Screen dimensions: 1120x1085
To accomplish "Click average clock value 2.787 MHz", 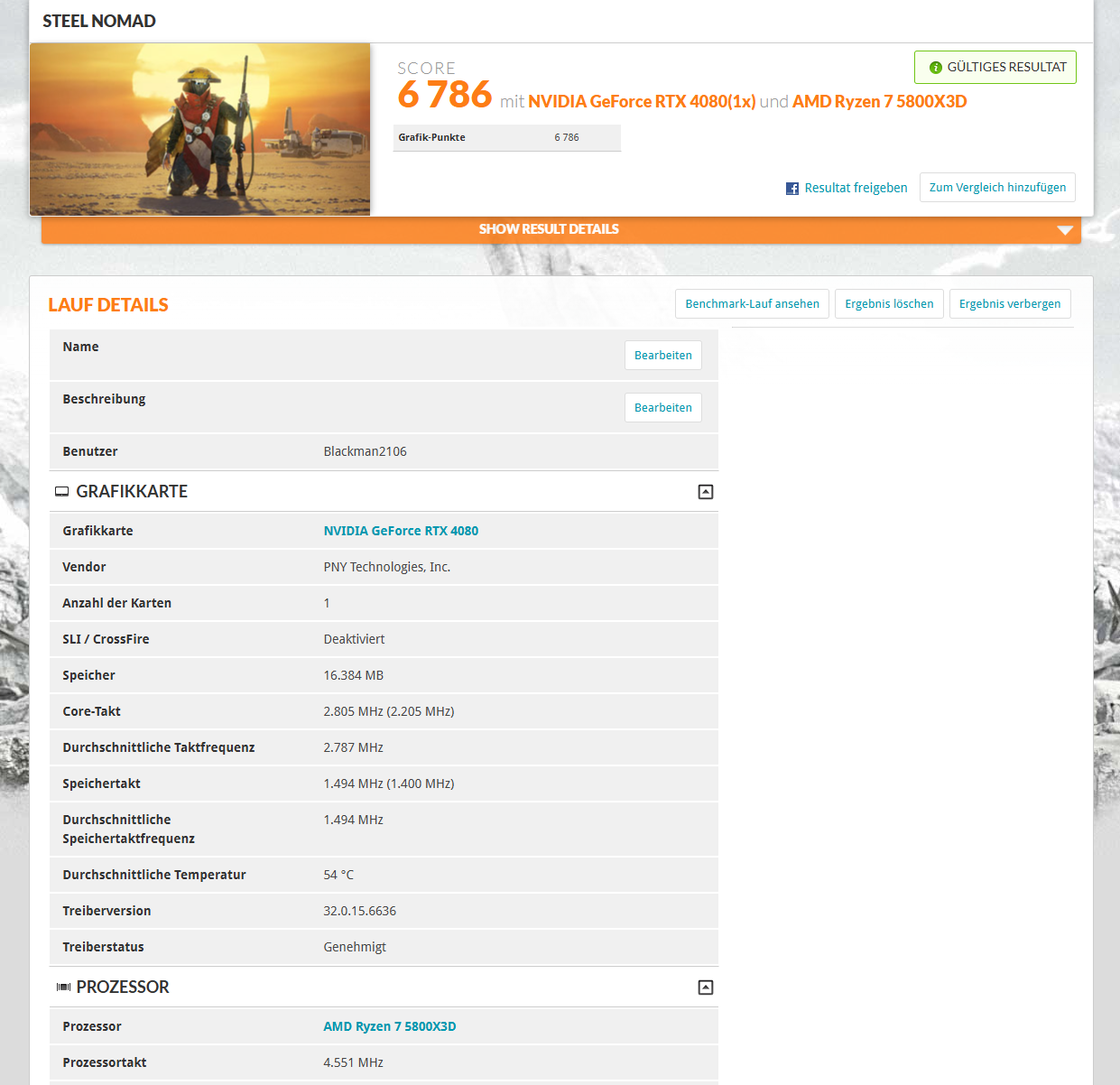I will (354, 747).
